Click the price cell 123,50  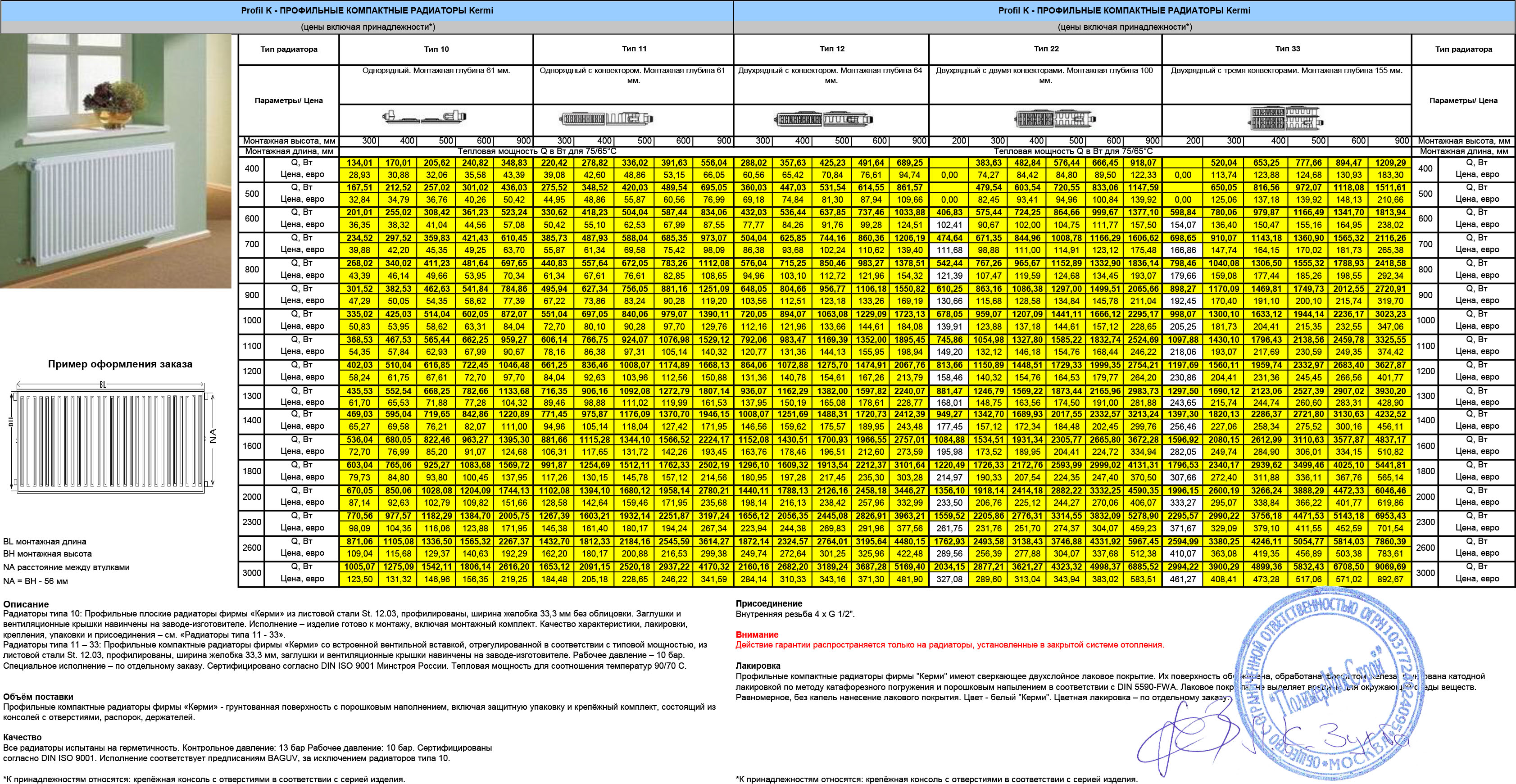pyautogui.click(x=359, y=579)
